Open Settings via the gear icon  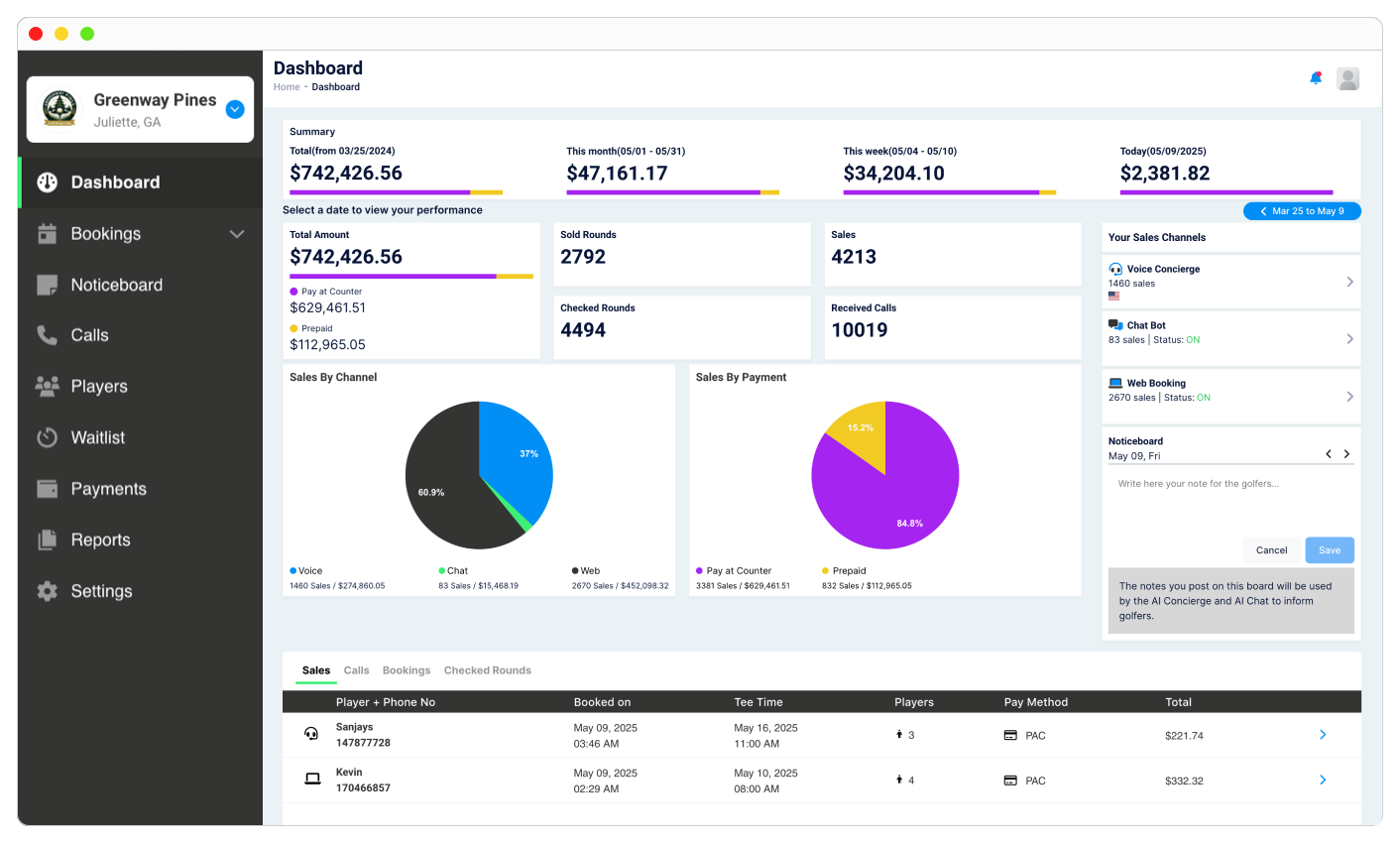tap(48, 591)
